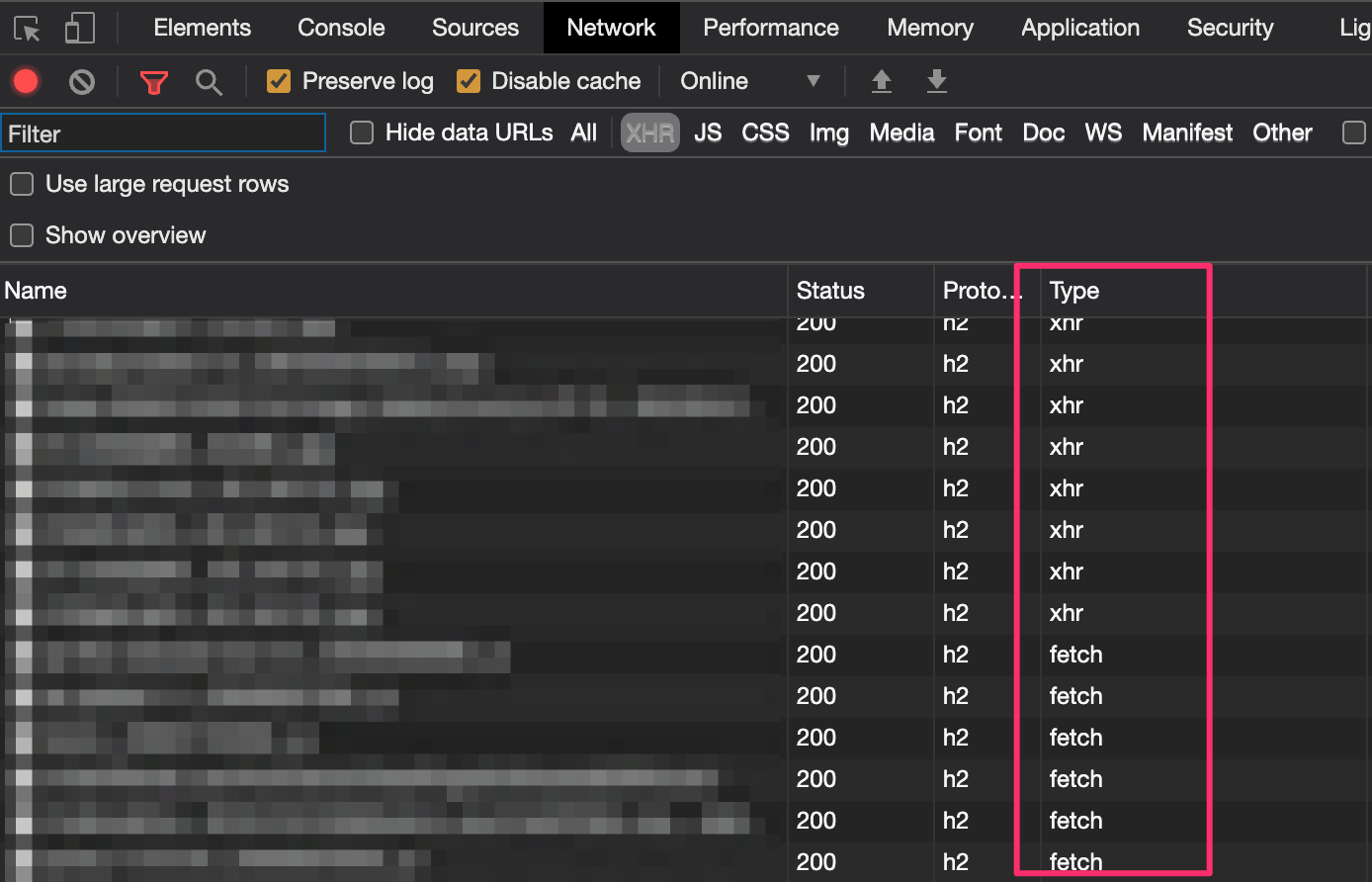1372x882 pixels.
Task: Switch to the Console tab
Action: click(x=341, y=28)
